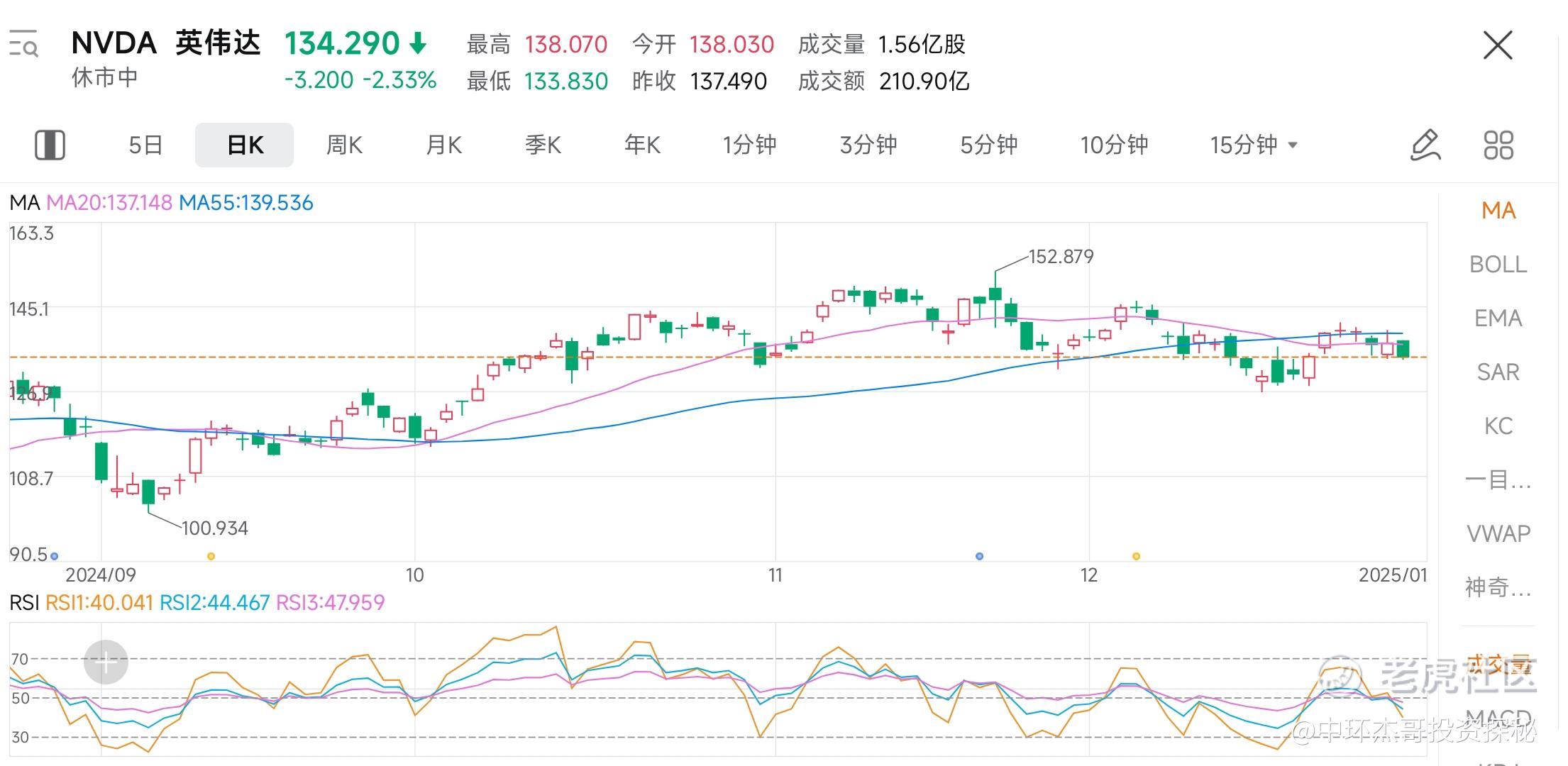Click the RSI2:44.467 legend label

coord(214,603)
